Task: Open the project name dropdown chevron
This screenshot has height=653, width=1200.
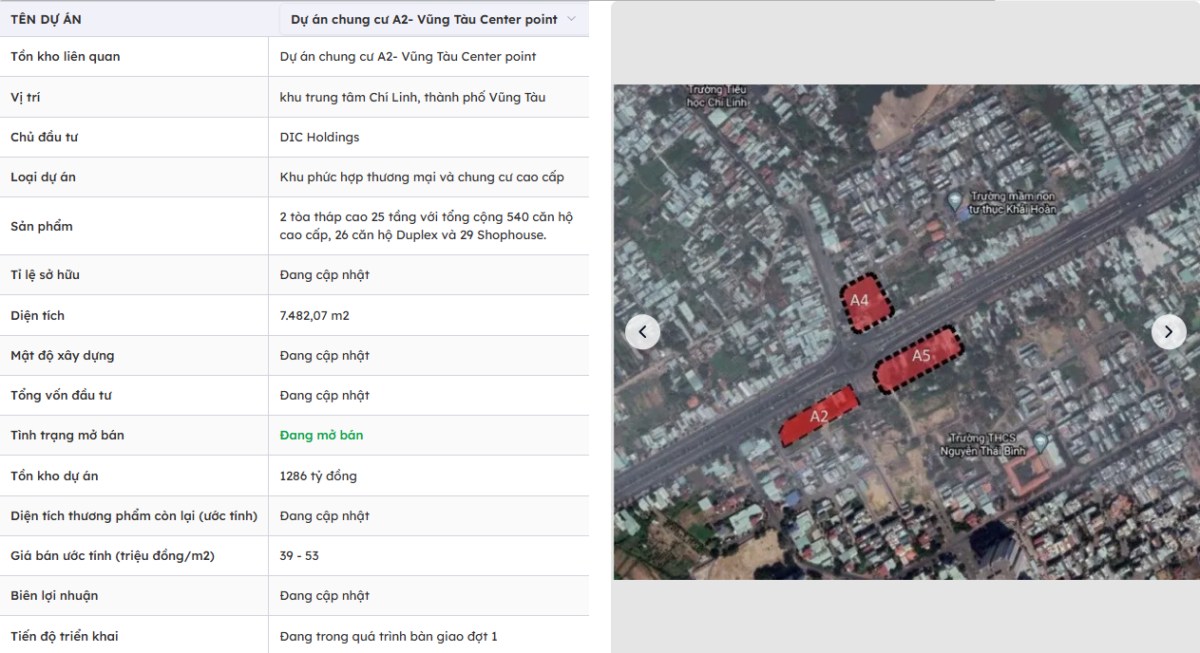Action: click(x=572, y=19)
